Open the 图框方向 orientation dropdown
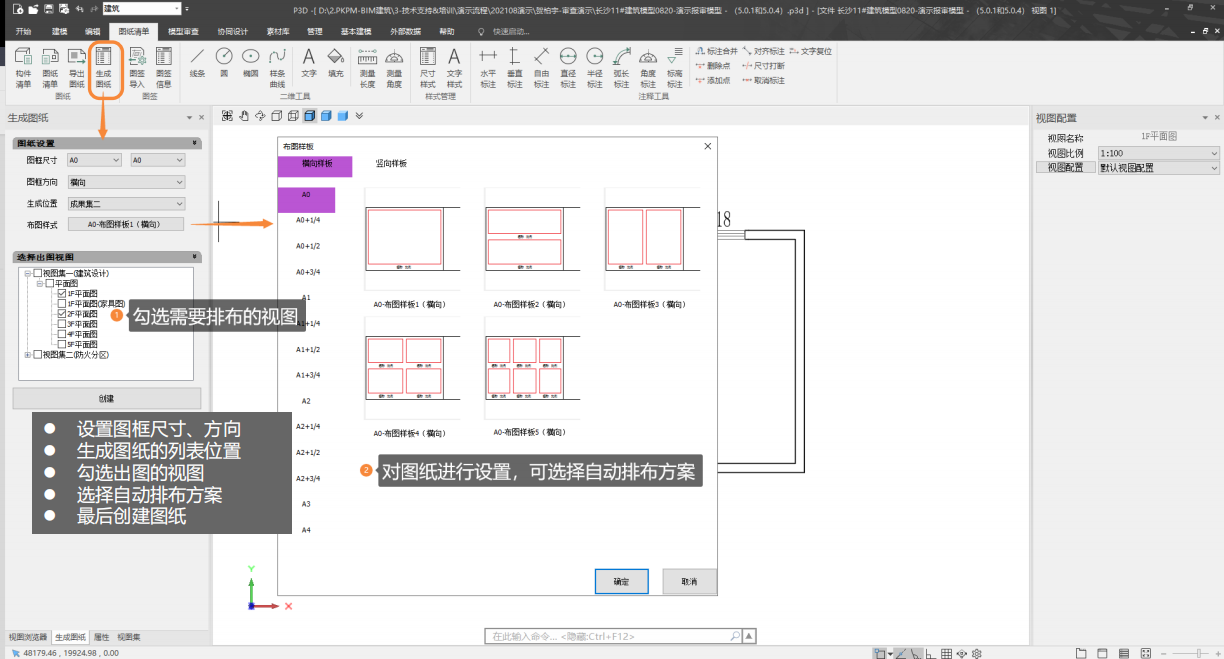 (x=125, y=182)
